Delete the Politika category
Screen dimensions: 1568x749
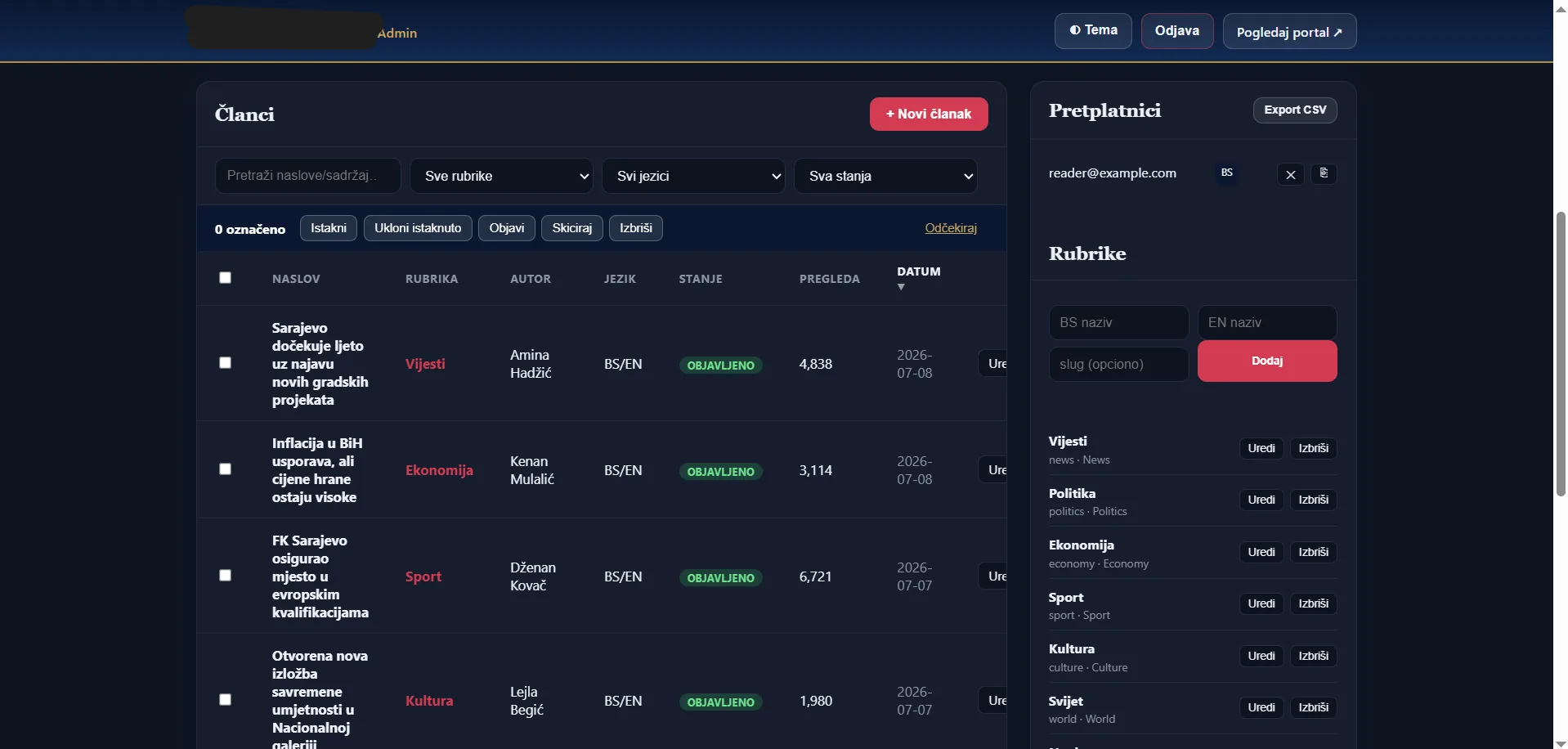pyautogui.click(x=1313, y=500)
